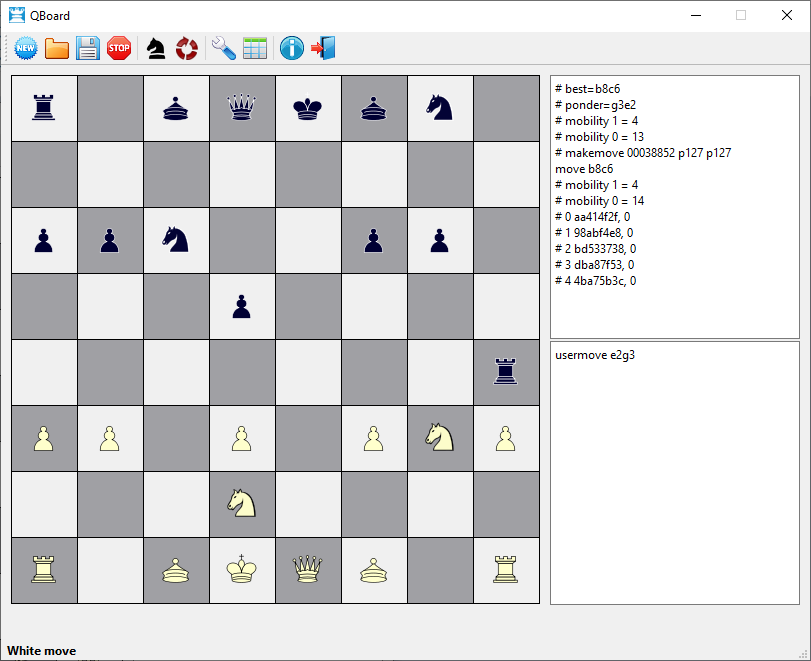Click the '# 4 4ba75b3c, 0' line
This screenshot has height=661, width=811.
click(x=596, y=281)
